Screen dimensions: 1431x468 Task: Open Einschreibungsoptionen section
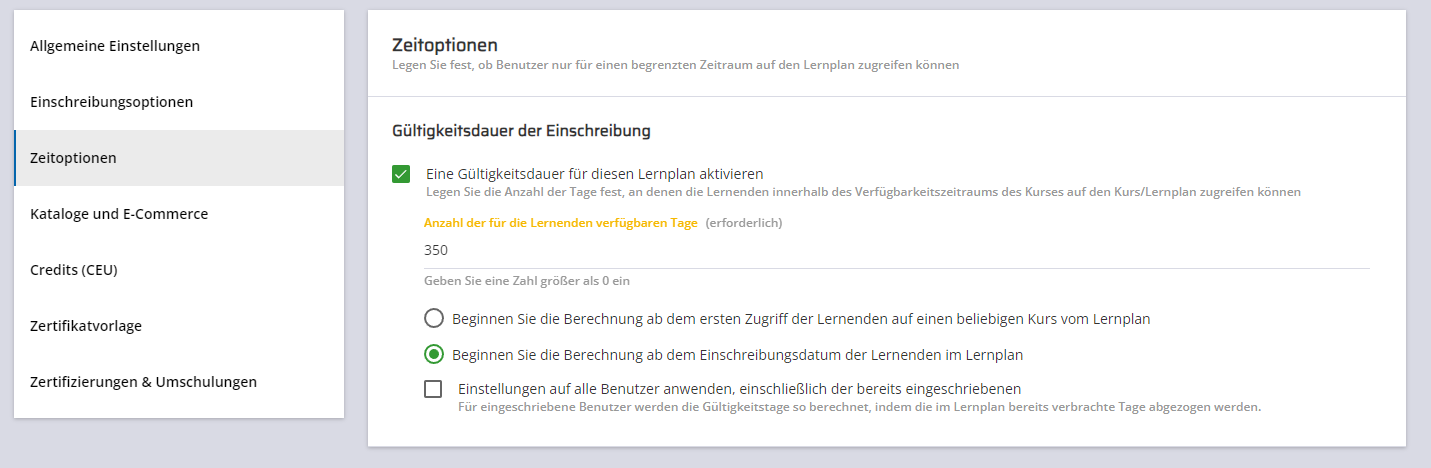(179, 102)
